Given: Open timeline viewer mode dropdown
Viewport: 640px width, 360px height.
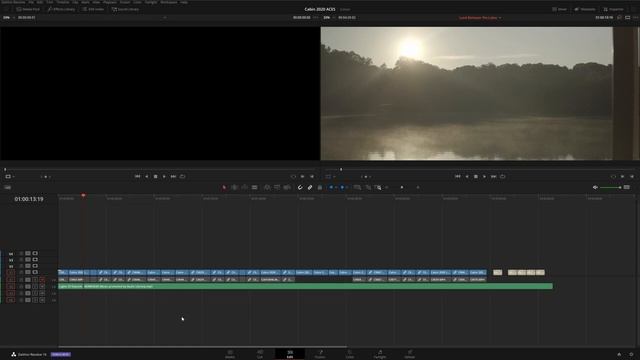Looking at the screenshot, I should [x=330, y=177].
